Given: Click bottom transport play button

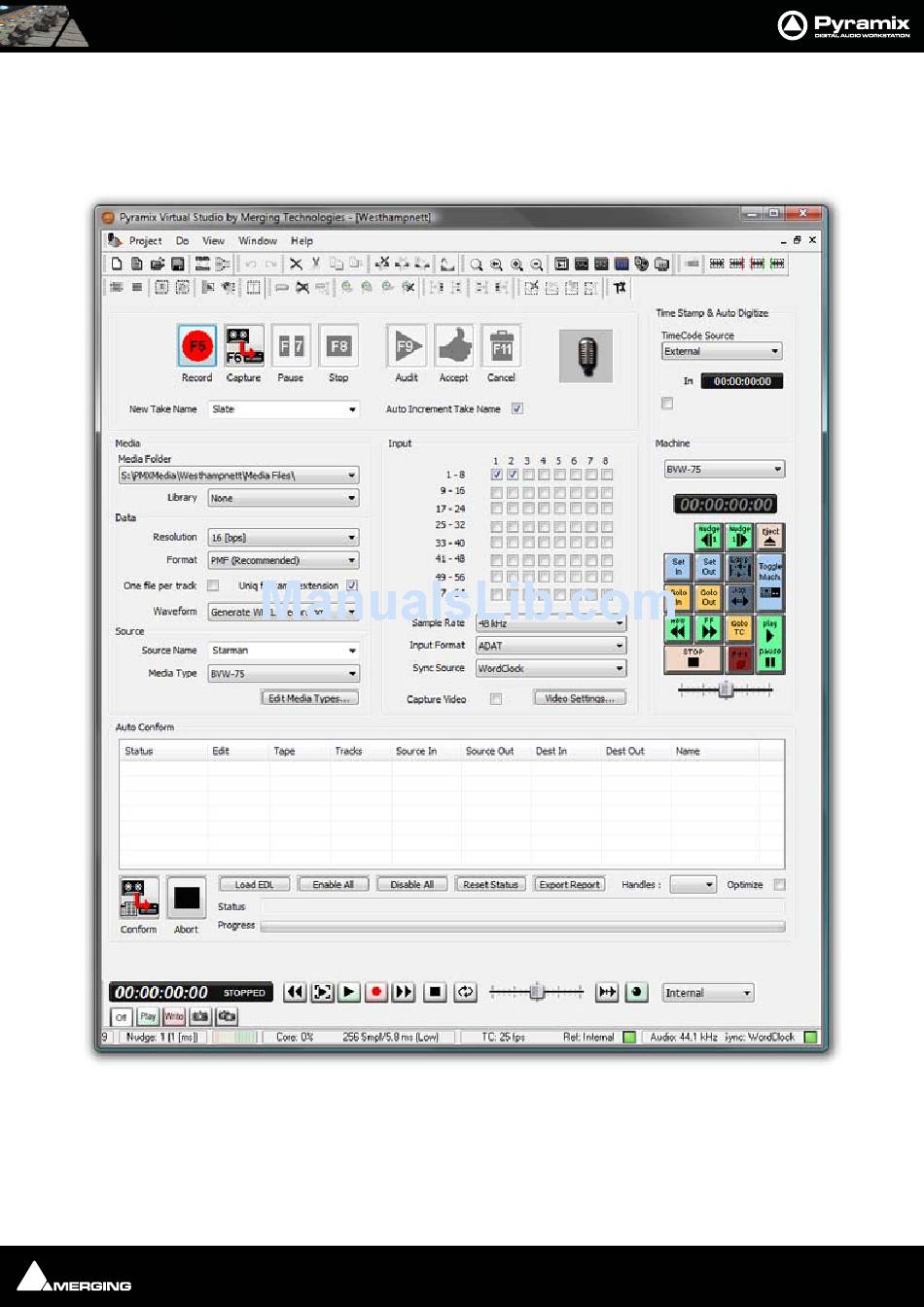Looking at the screenshot, I should 349,992.
